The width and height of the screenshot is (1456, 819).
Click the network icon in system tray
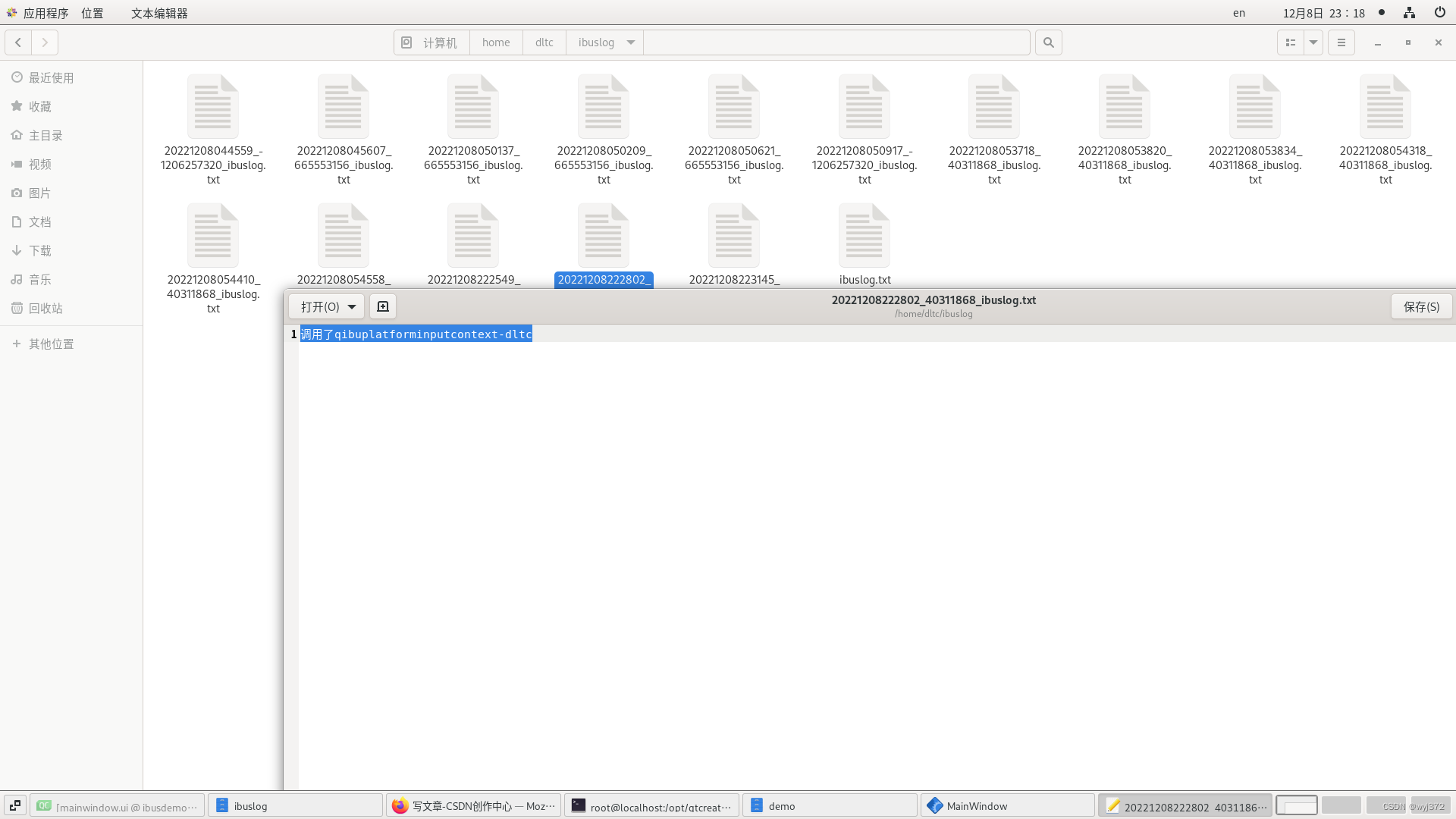click(x=1409, y=12)
